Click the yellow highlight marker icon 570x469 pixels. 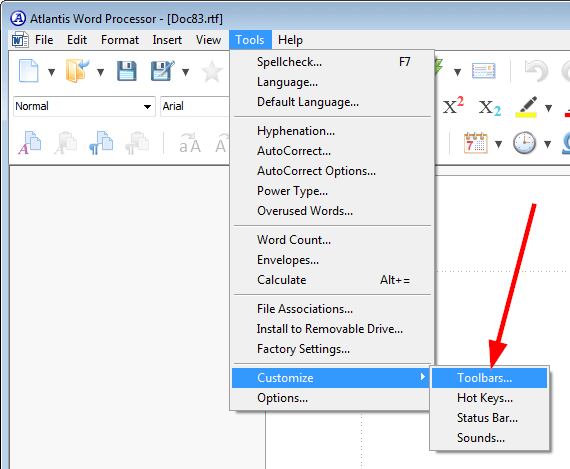[x=526, y=107]
